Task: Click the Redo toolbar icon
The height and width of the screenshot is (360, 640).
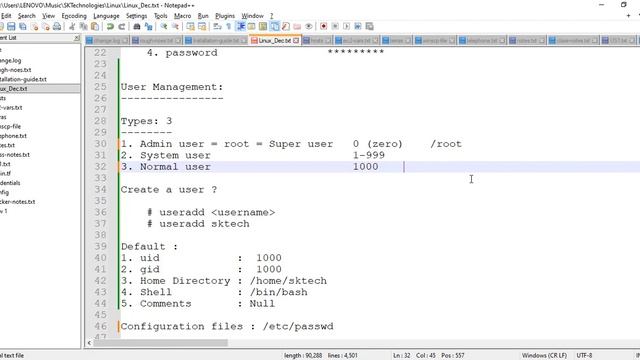Action: (x=122, y=27)
